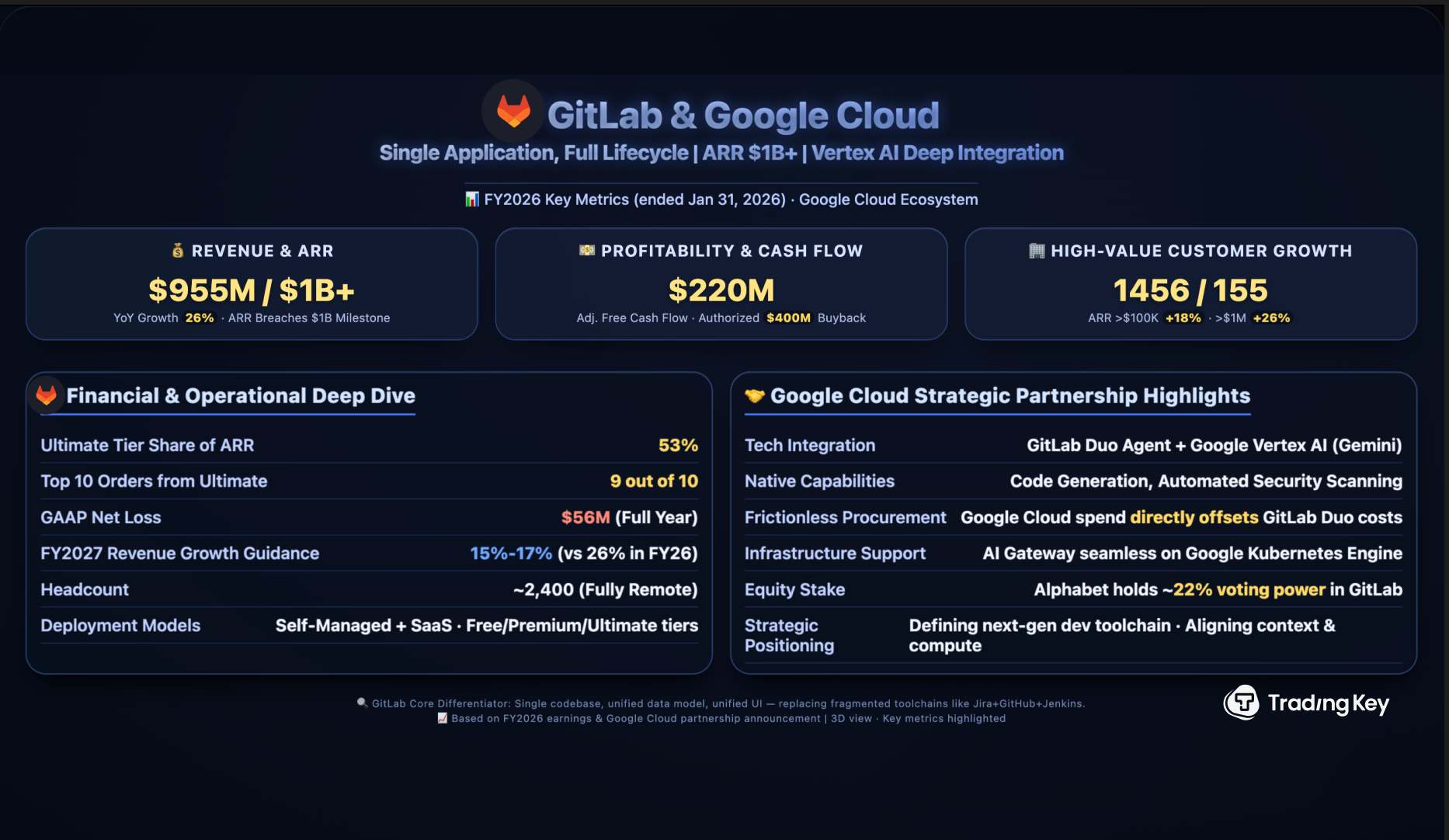The height and width of the screenshot is (840, 1449).
Task: Click the GitLab & Google Cloud main title
Action: click(x=743, y=115)
